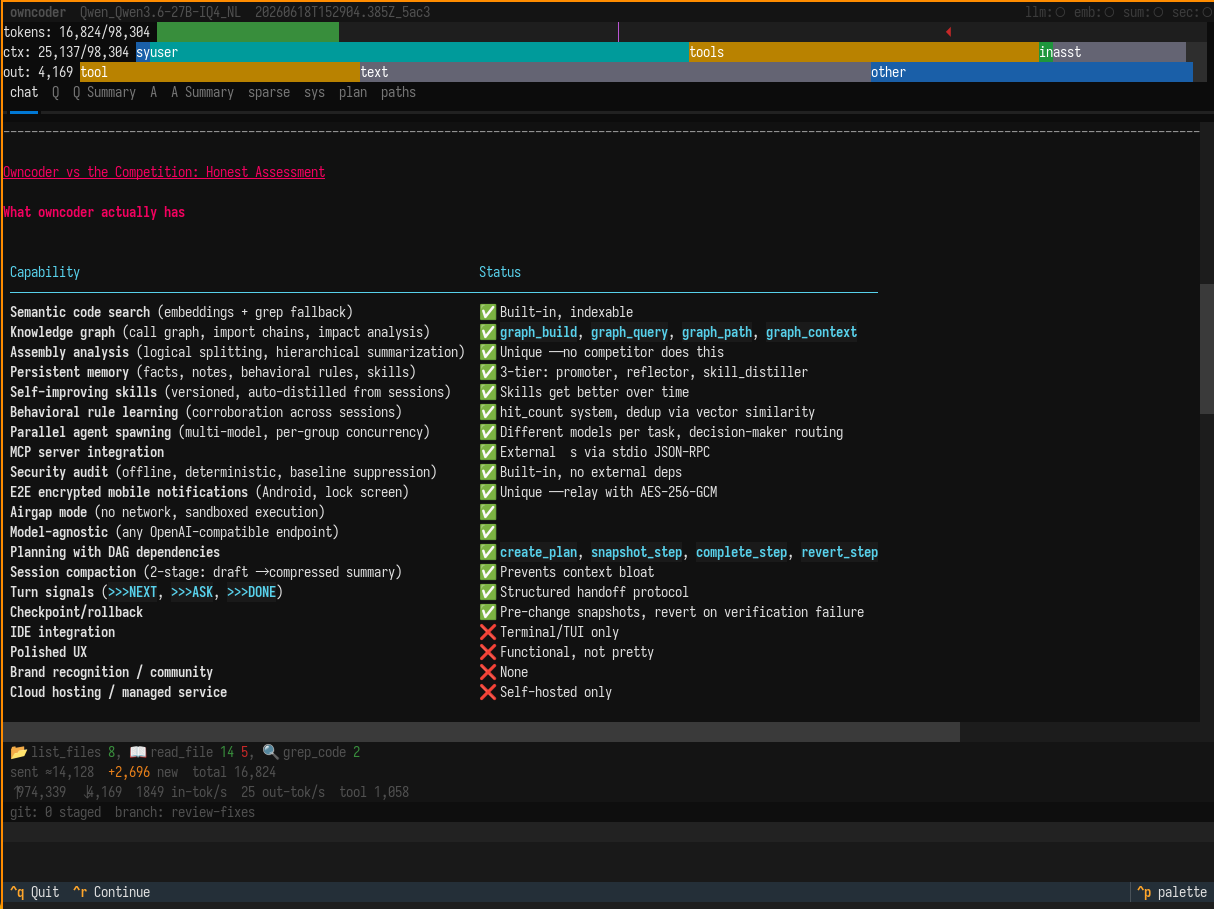Click the grep_code magnifier icon
This screenshot has height=909, width=1214.
click(x=270, y=752)
